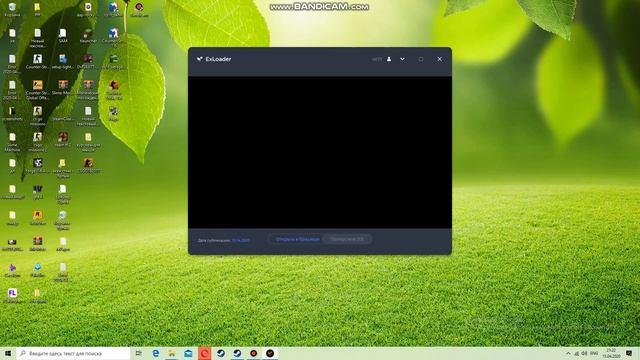Open the clock and date flyout
Viewport: 640px width, 360px height.
[611, 353]
